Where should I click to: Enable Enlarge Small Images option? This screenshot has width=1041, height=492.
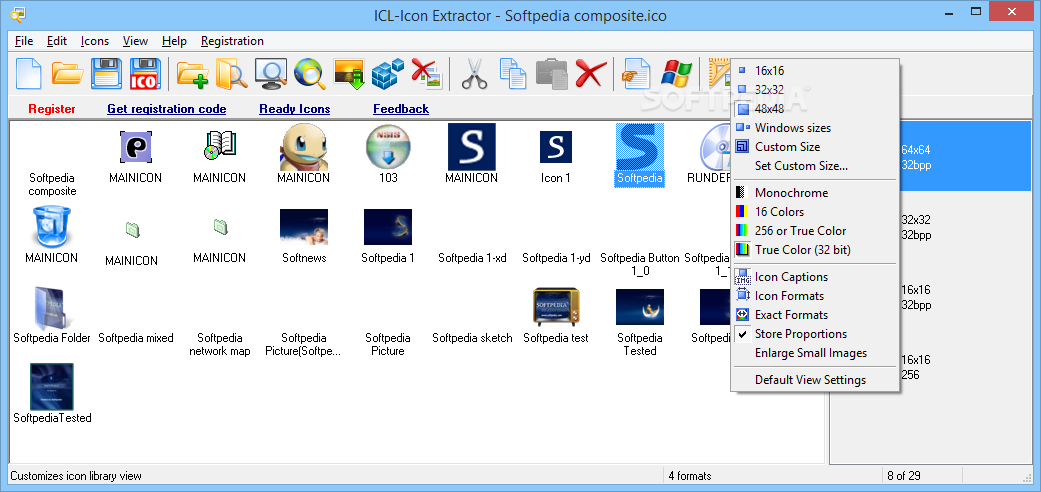click(x=815, y=353)
